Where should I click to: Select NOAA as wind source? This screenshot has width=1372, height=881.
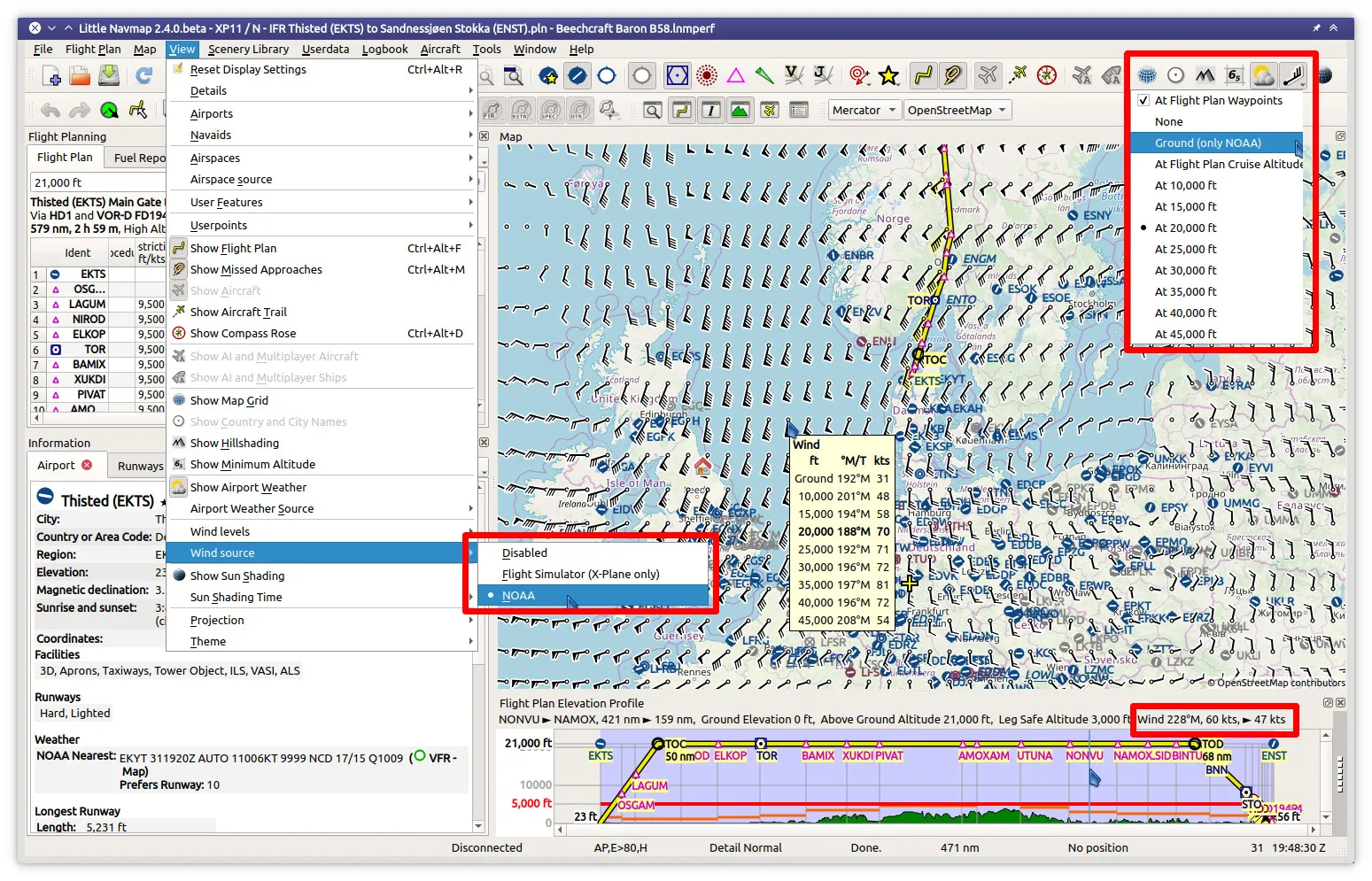click(518, 596)
